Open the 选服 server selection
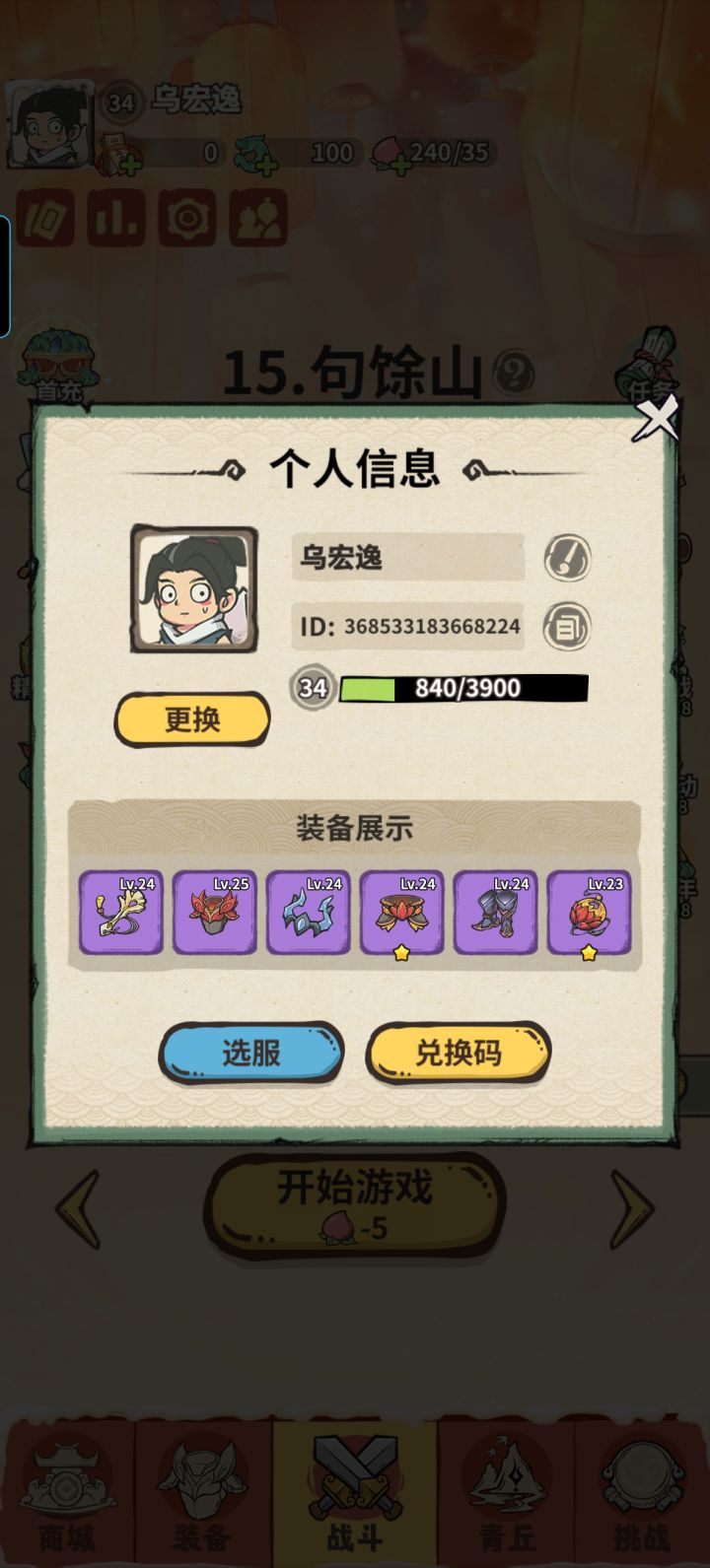 click(251, 1053)
